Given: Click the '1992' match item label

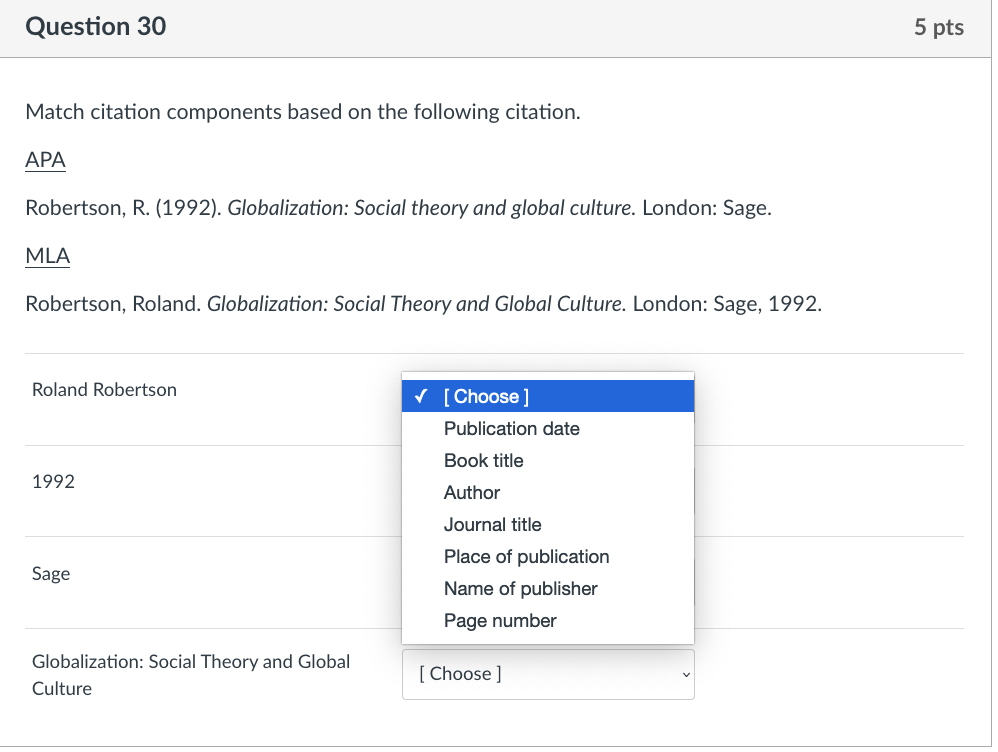Looking at the screenshot, I should tap(53, 482).
